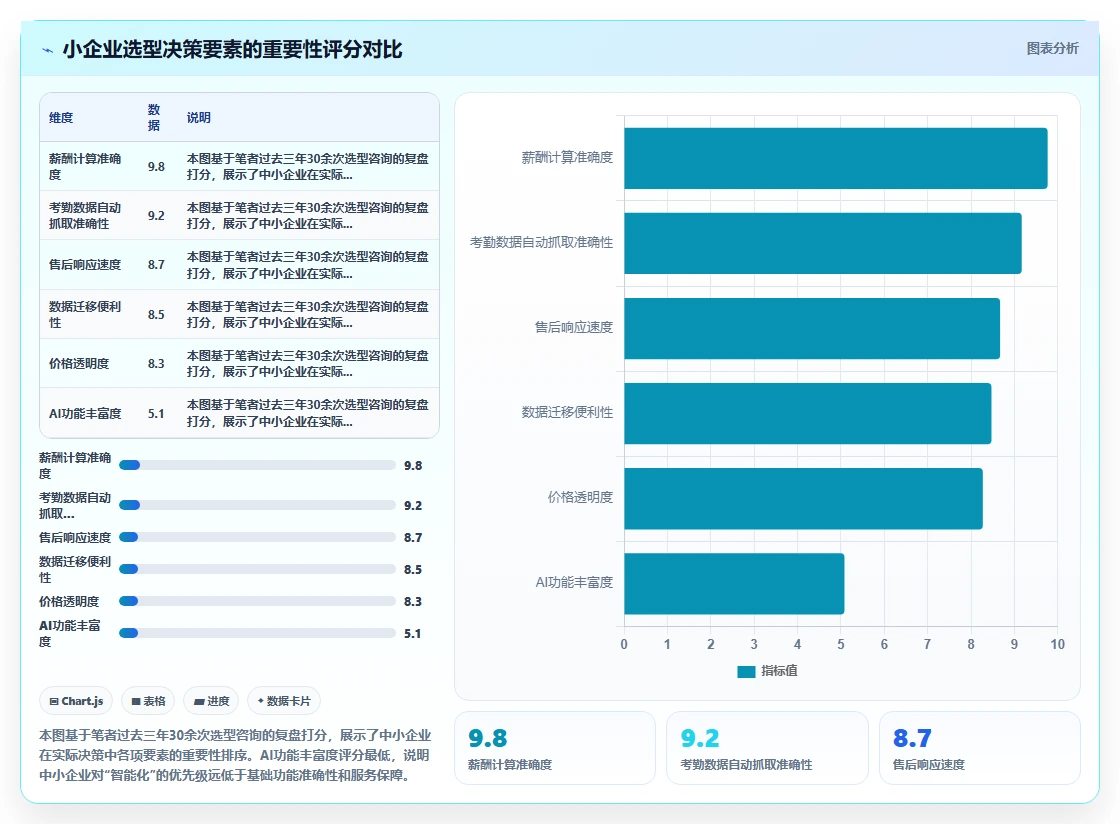Click the 数据迁移便利性 progress bar
Screen dimensions: 1120x824
(257, 570)
